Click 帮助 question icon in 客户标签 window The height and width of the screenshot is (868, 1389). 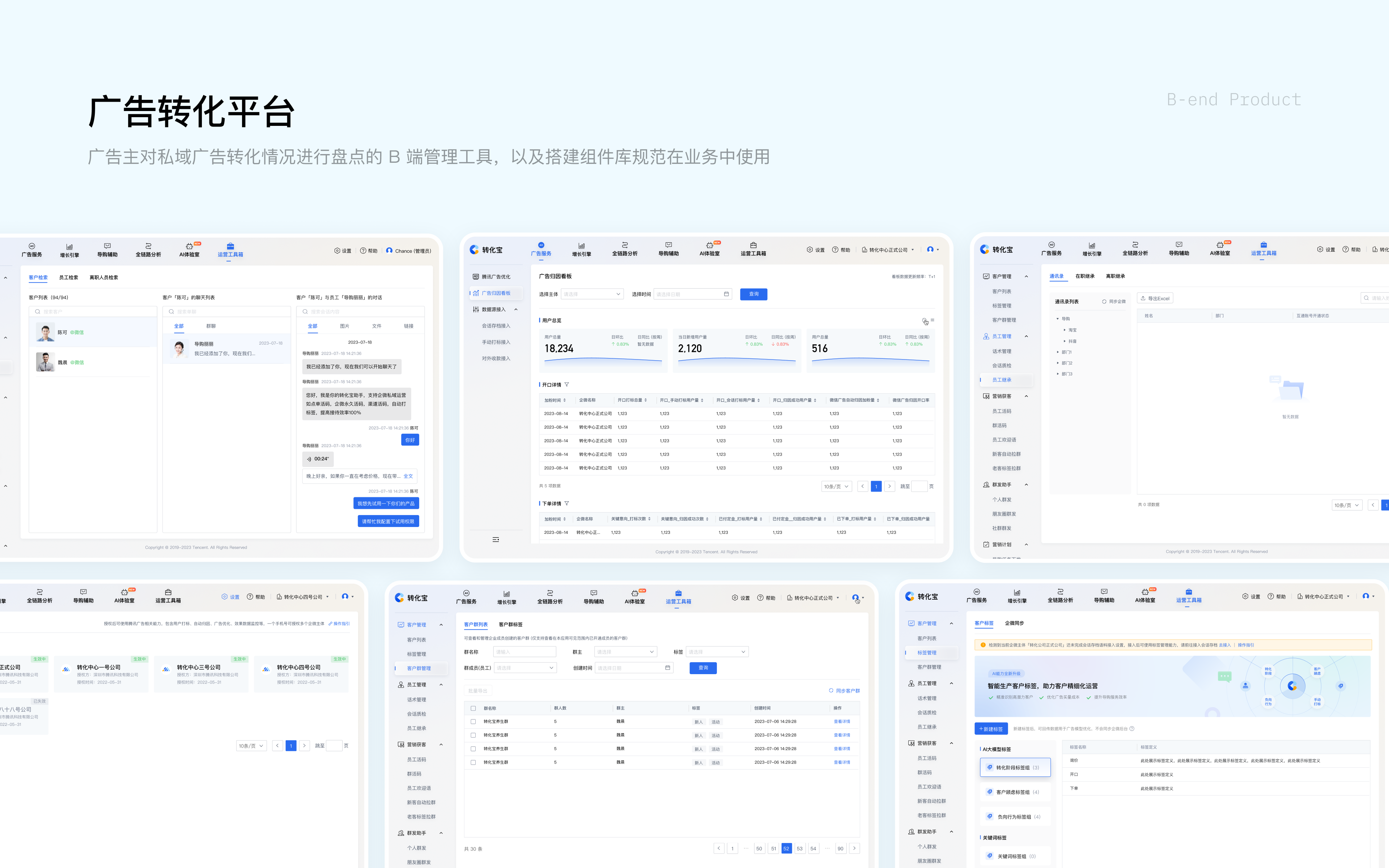[x=1271, y=596]
